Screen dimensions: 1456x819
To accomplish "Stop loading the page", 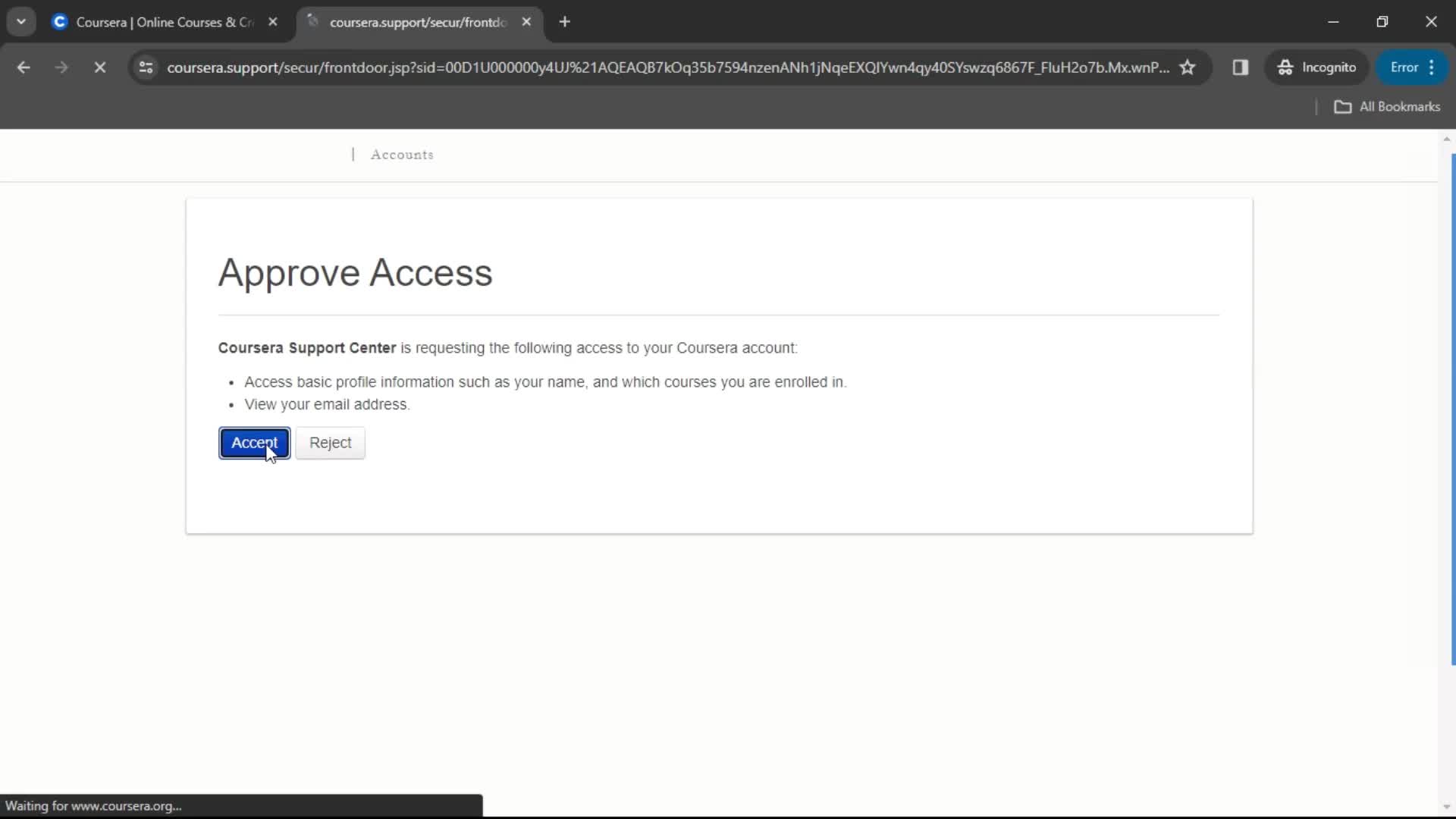I will coord(99,67).
